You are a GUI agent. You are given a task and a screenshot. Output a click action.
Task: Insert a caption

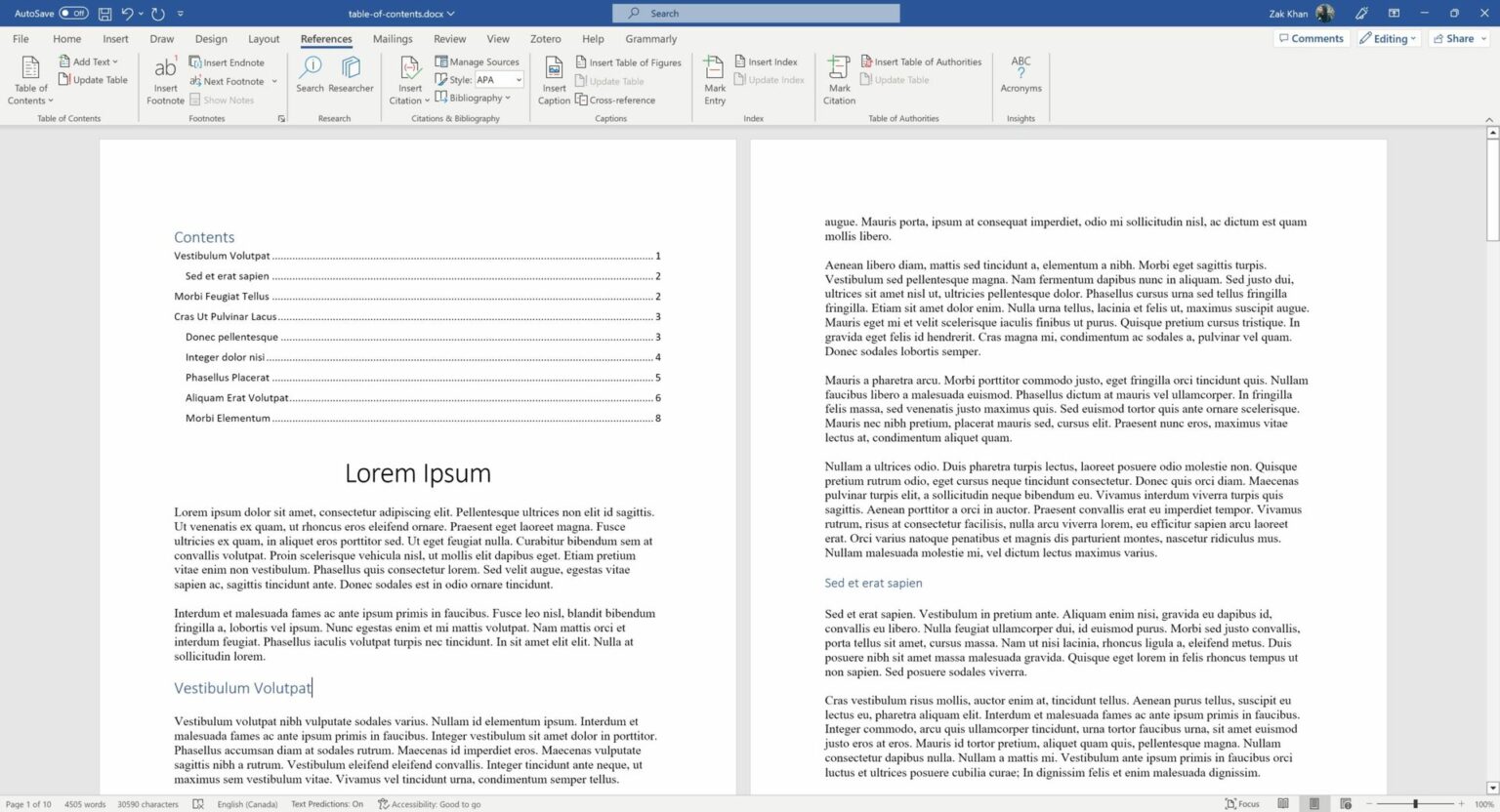click(553, 80)
